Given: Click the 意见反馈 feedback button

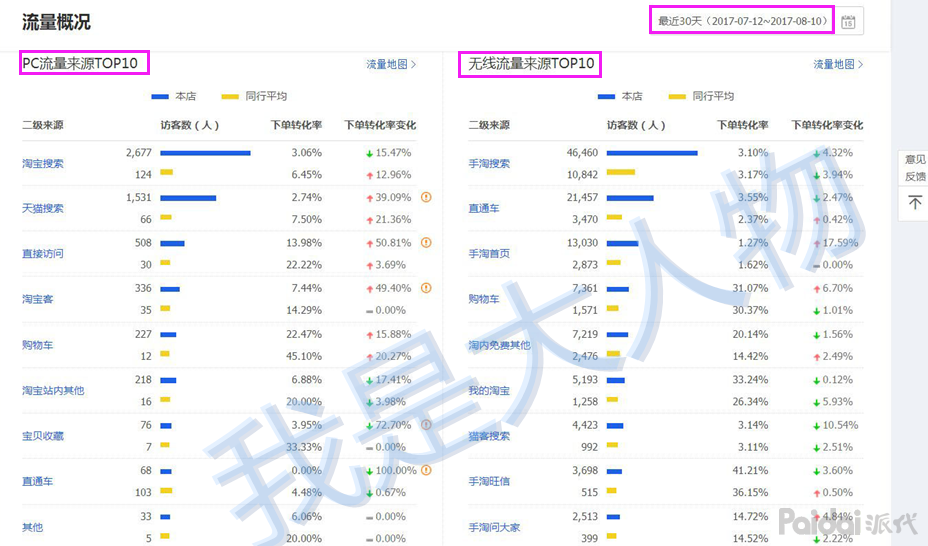Looking at the screenshot, I should tap(914, 168).
